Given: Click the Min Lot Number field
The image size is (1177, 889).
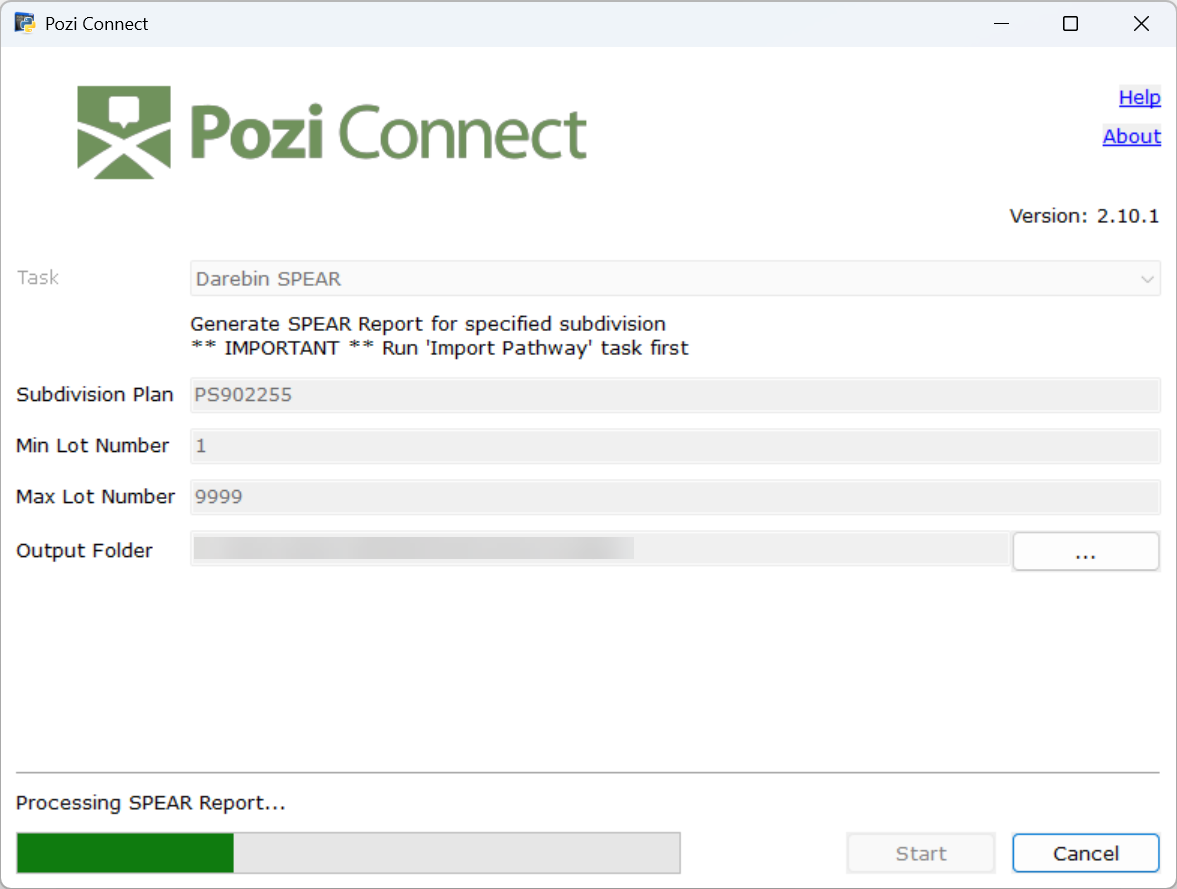Looking at the screenshot, I should click(675, 446).
